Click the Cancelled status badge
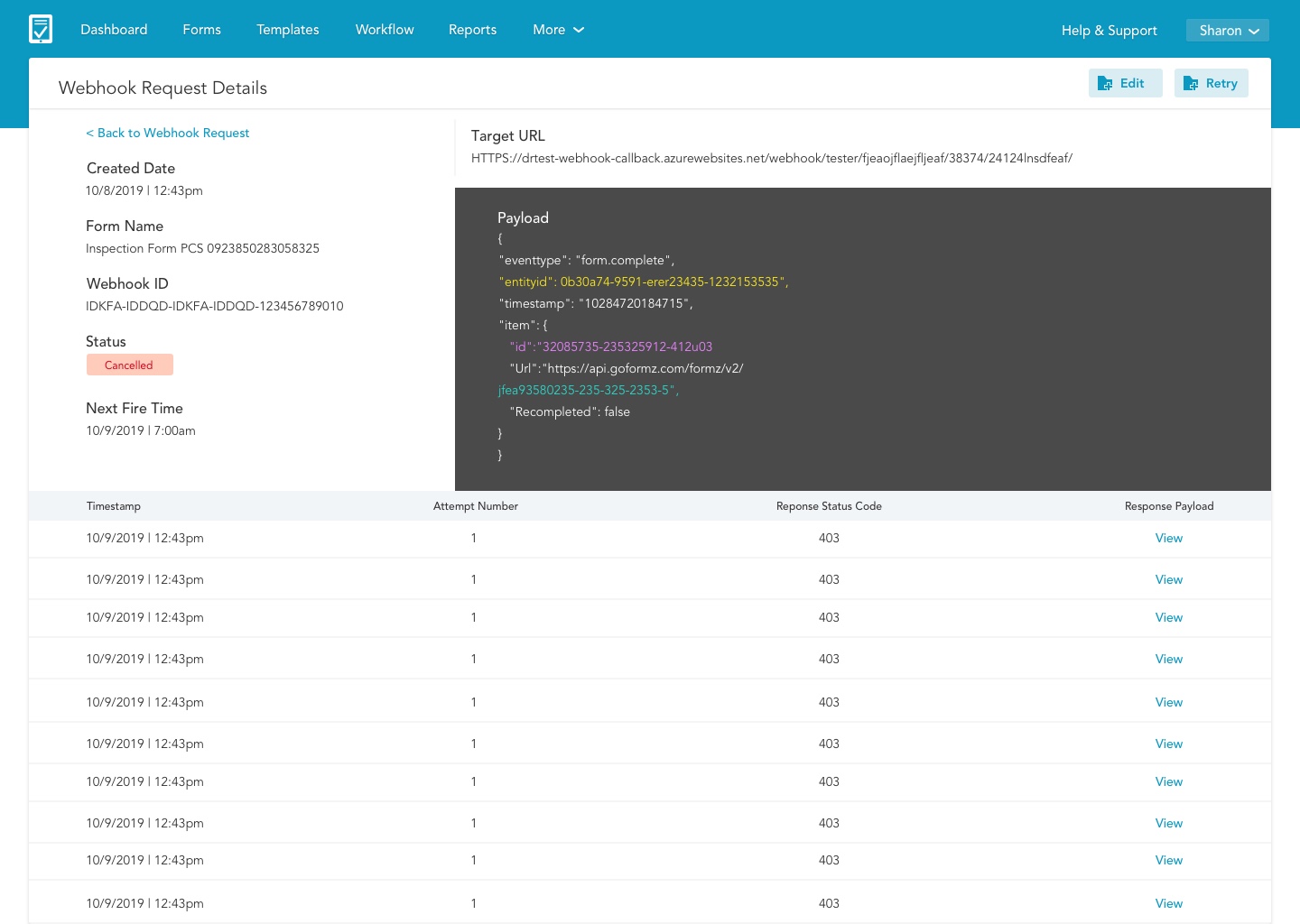 coord(129,365)
